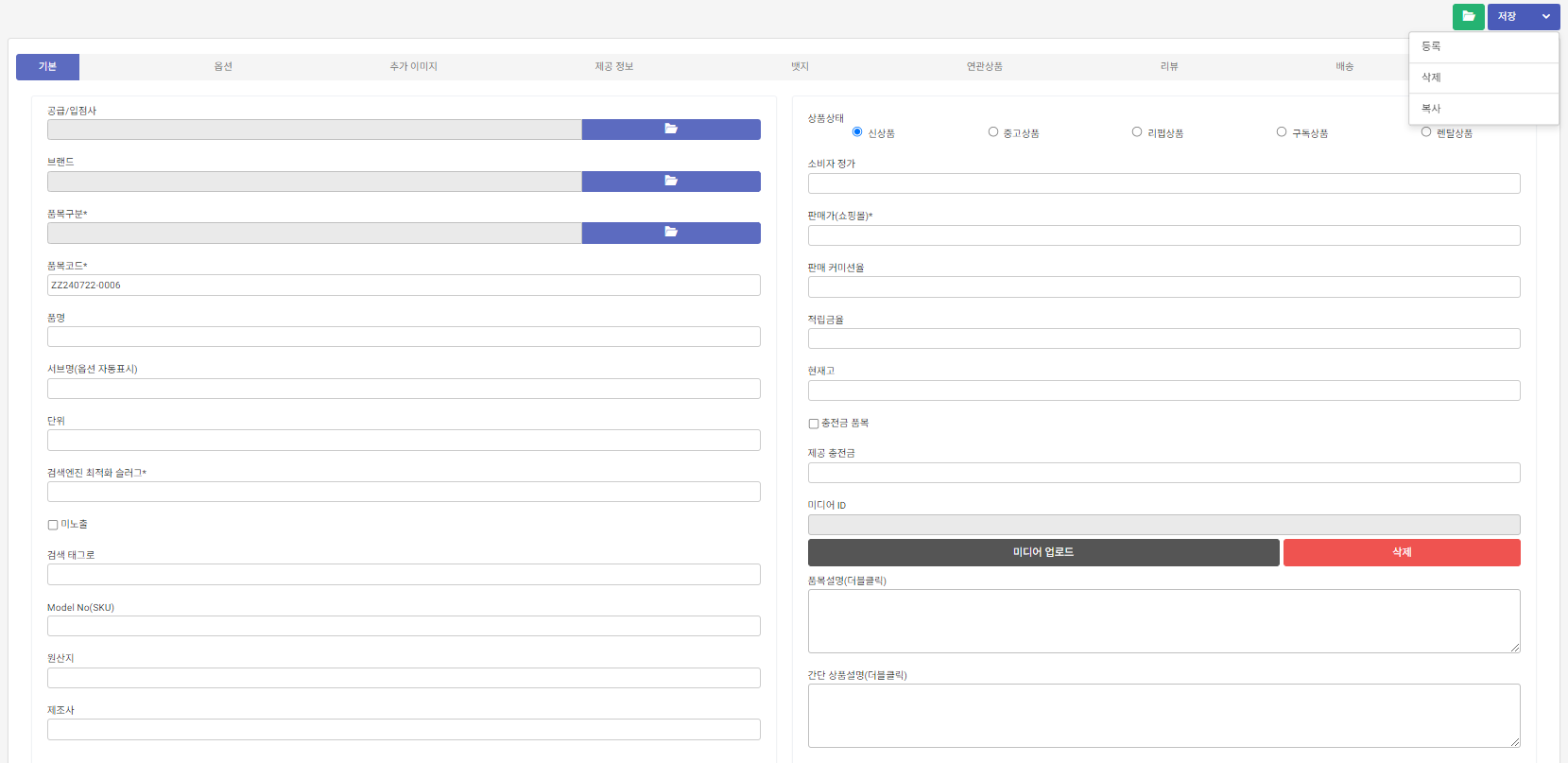This screenshot has height=763, width=1568.
Task: Open the 연관상품 tab
Action: [984, 66]
